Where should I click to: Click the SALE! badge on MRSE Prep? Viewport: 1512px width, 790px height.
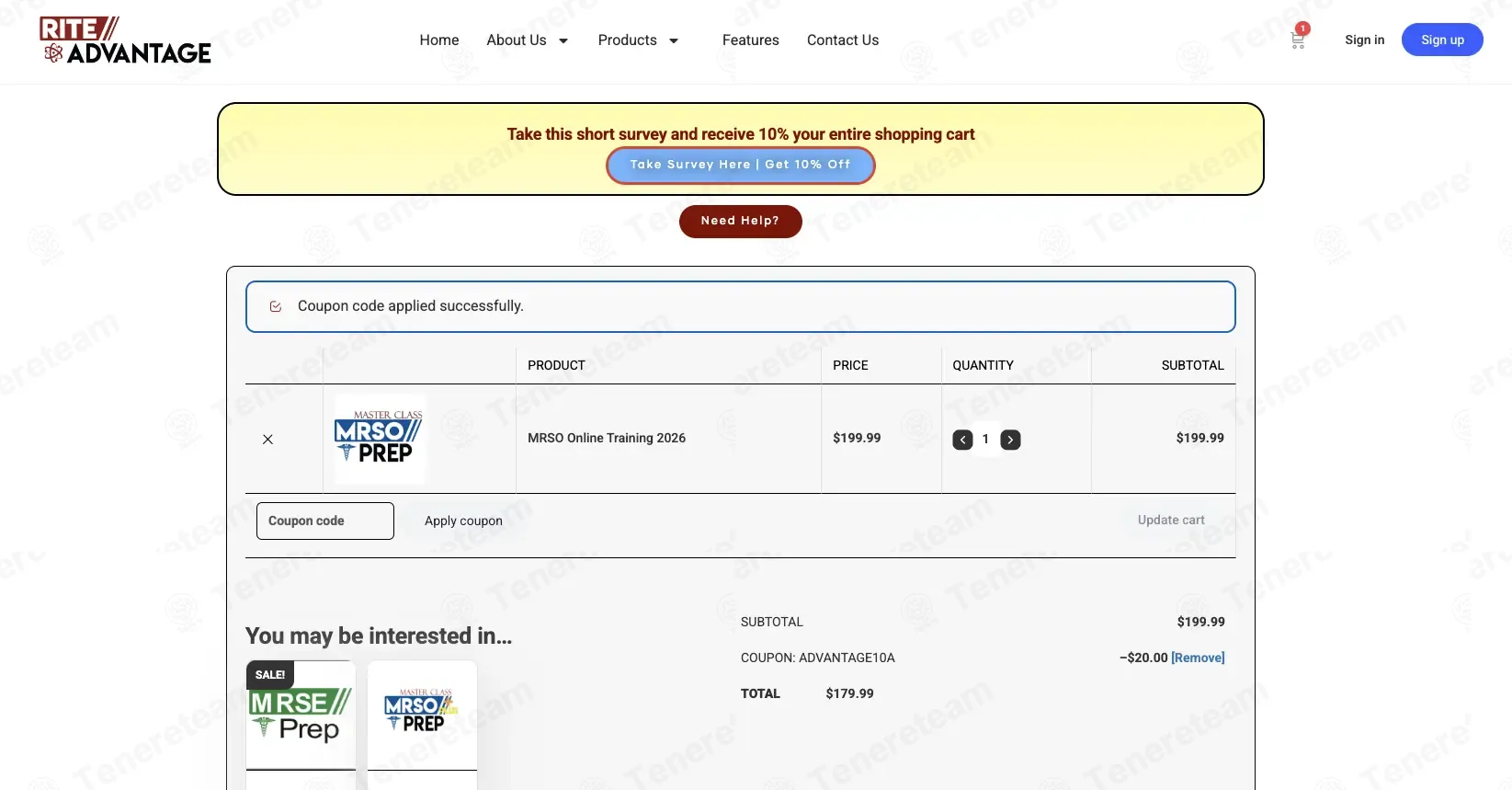pyautogui.click(x=270, y=675)
